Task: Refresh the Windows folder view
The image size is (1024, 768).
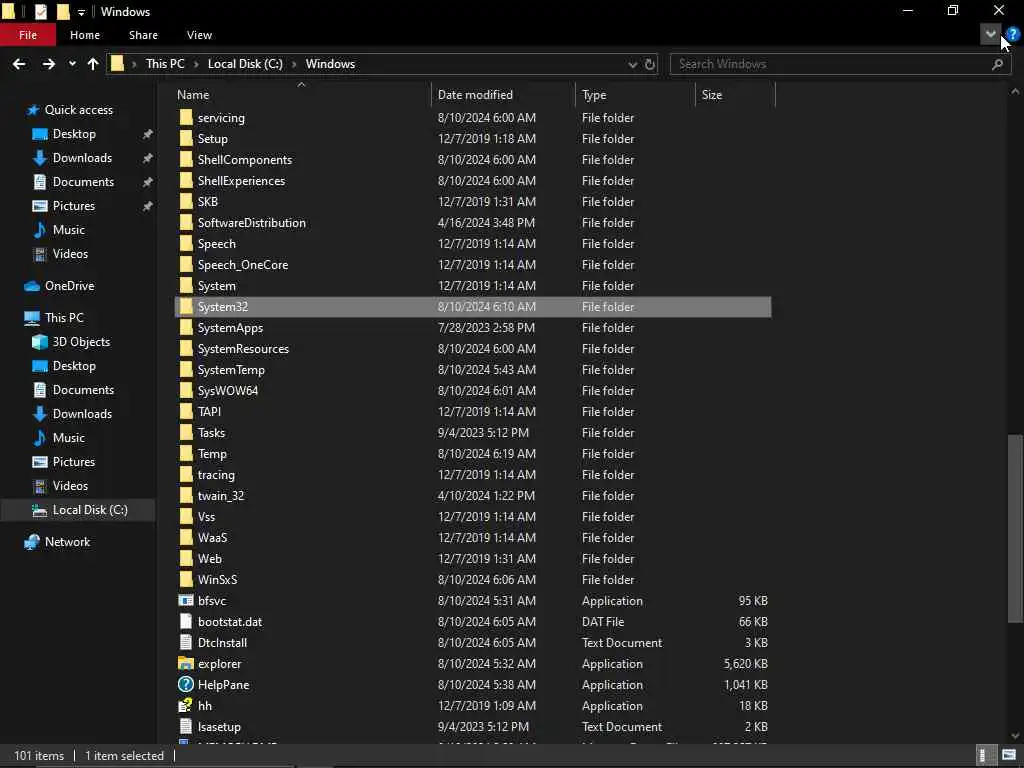Action: click(650, 64)
